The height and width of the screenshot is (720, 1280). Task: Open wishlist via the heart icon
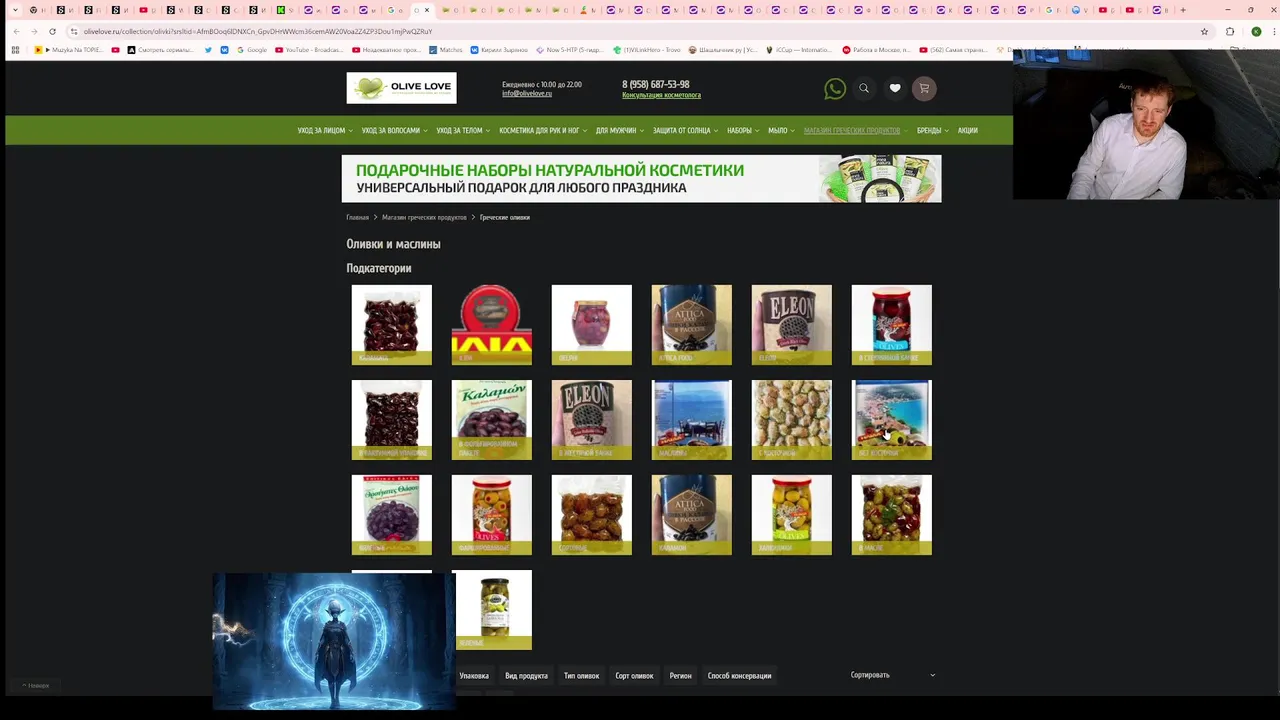click(895, 88)
